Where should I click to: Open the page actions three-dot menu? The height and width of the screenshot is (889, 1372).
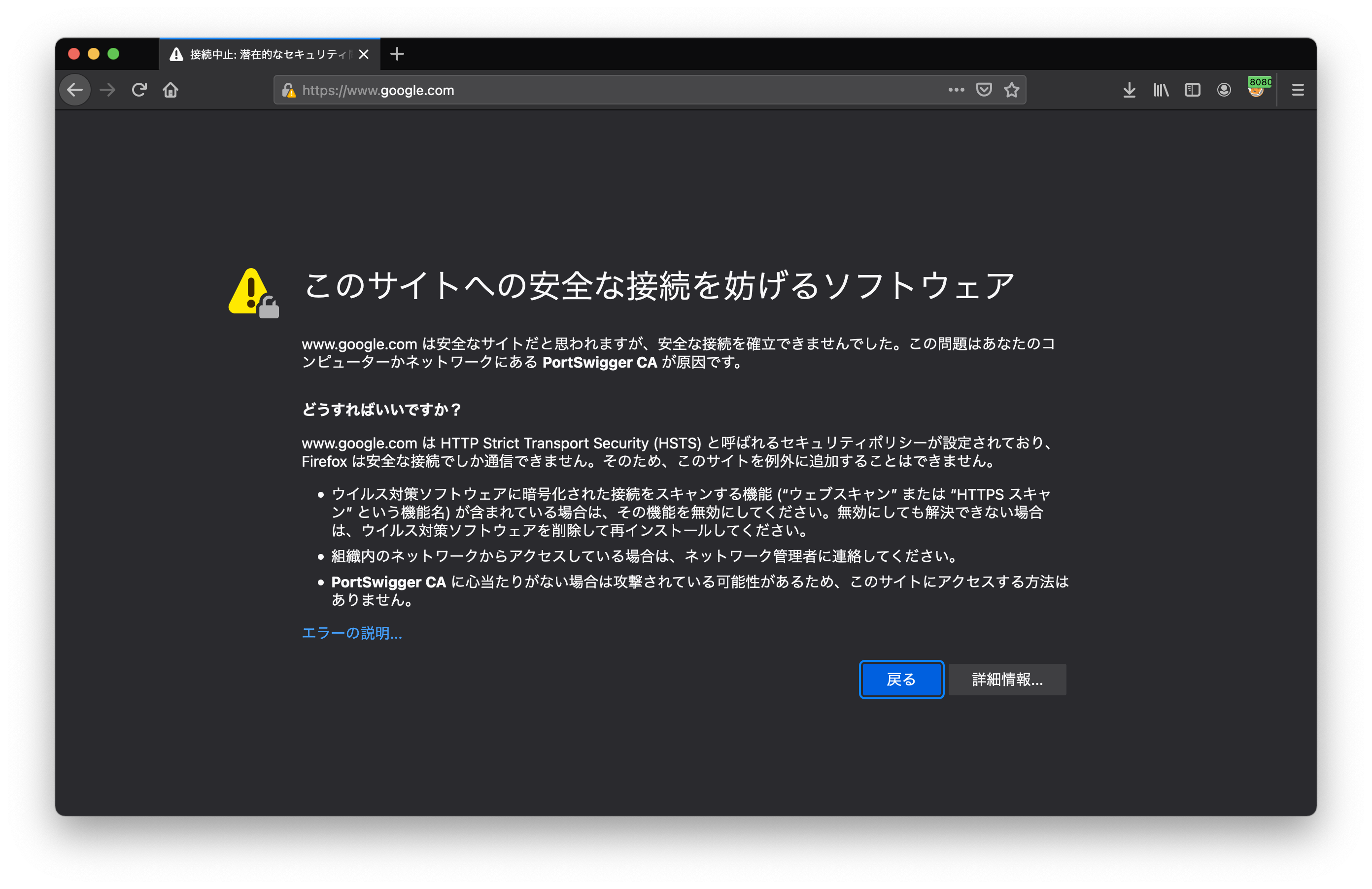pyautogui.click(x=956, y=90)
